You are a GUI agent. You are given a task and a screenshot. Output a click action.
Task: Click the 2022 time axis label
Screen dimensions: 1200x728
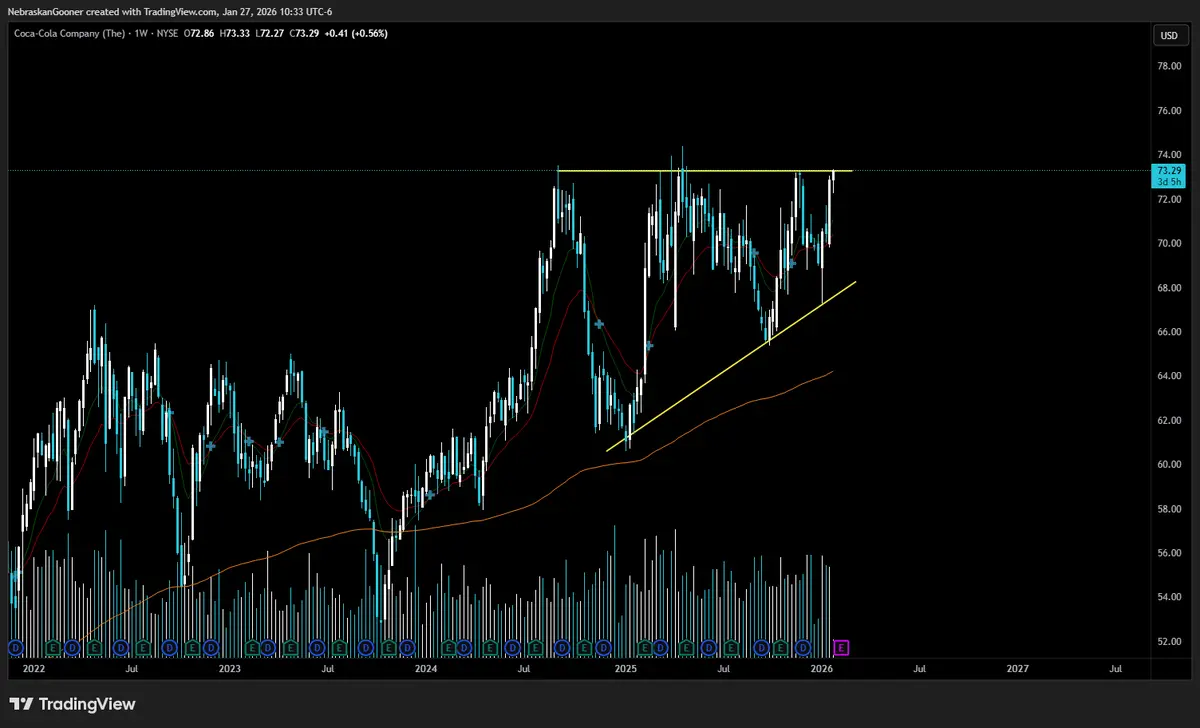34,667
